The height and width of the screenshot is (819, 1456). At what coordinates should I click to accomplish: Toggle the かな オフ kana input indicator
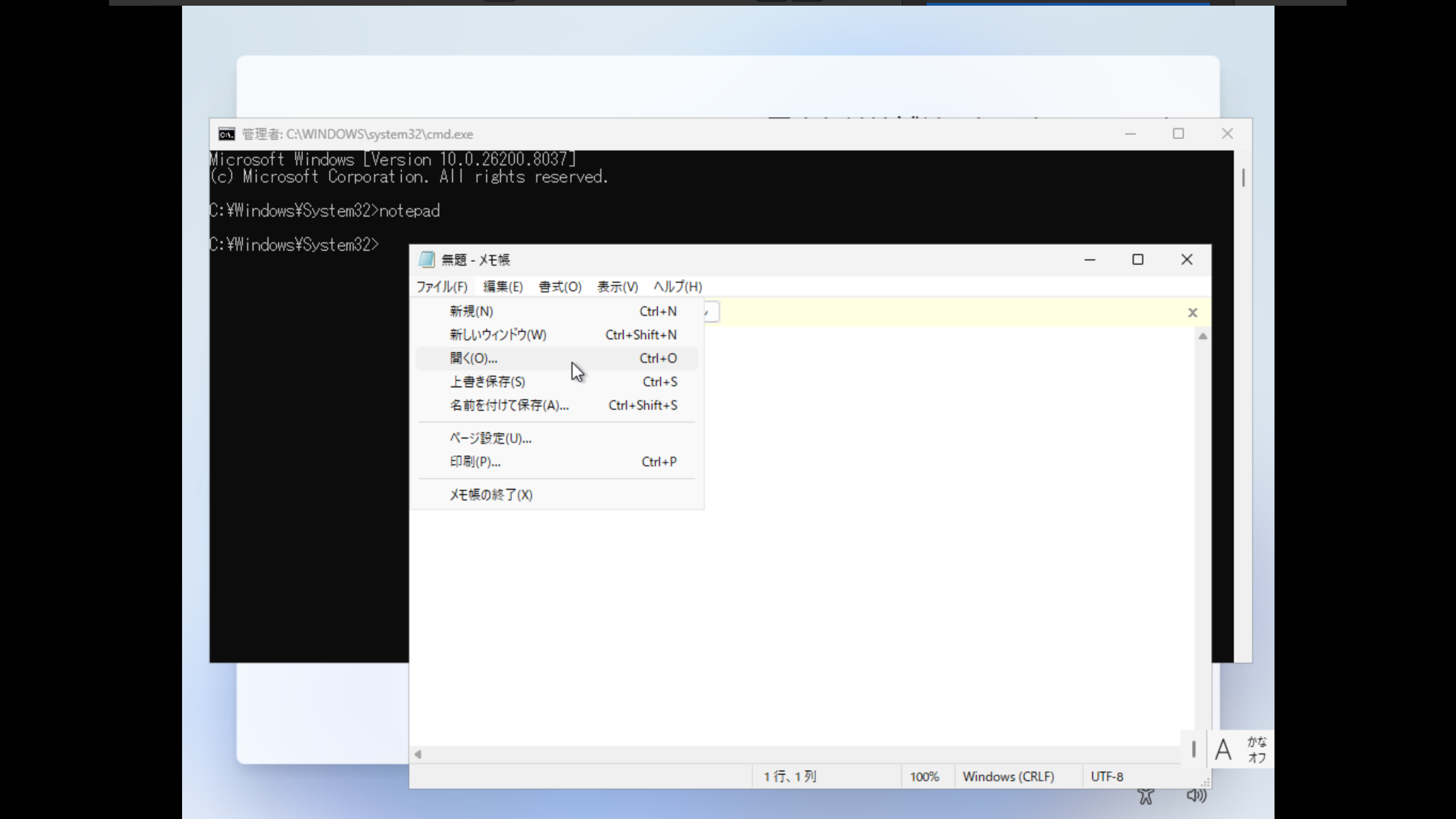point(1257,750)
